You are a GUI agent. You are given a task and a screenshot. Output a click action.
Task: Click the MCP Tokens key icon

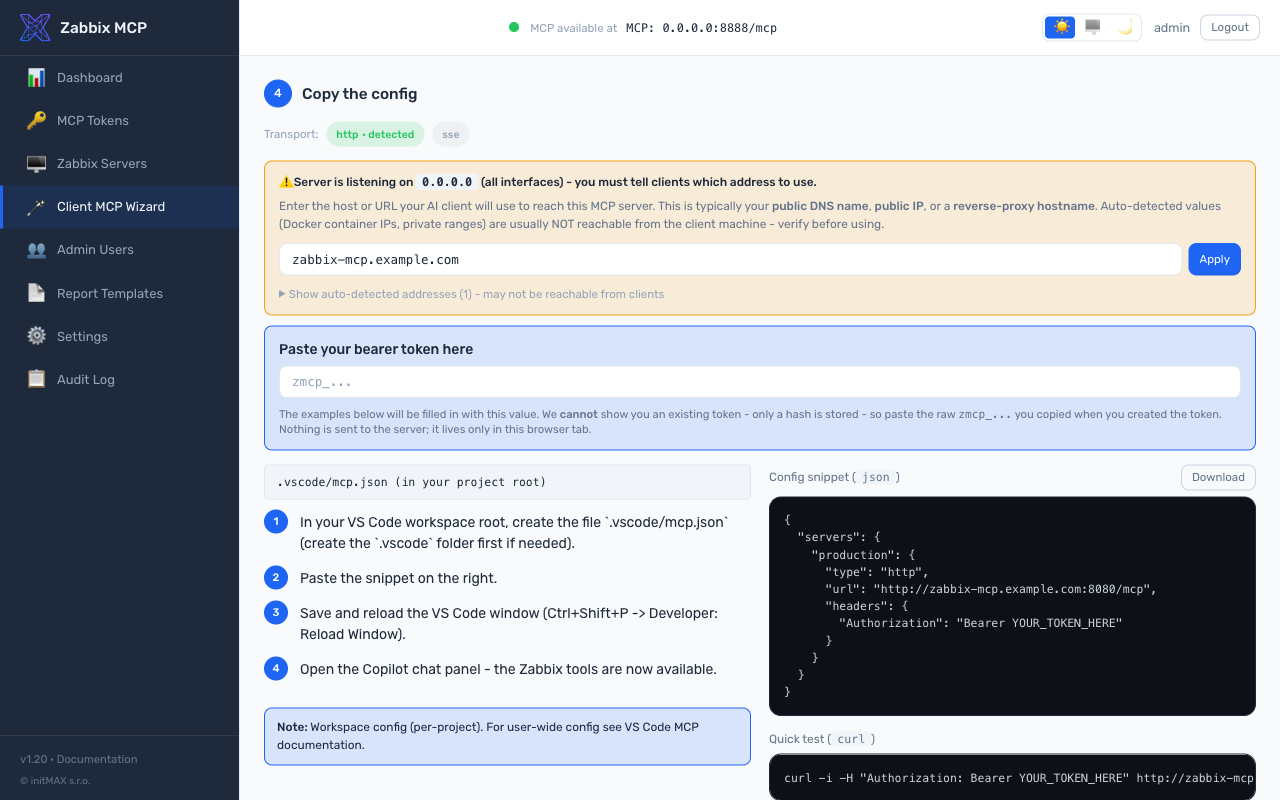[x=36, y=120]
